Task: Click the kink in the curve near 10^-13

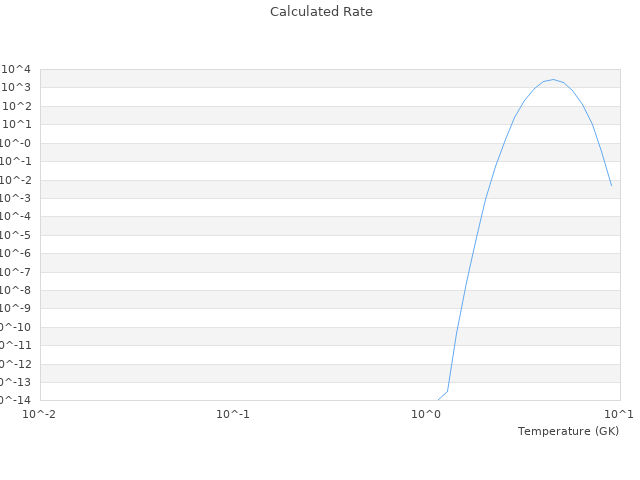Action: coord(447,390)
